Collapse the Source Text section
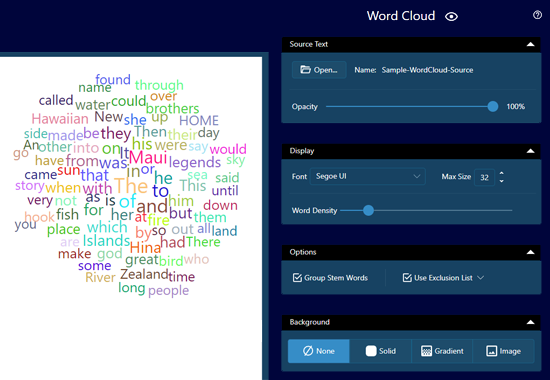Image resolution: width=550 pixels, height=380 pixels. click(530, 44)
